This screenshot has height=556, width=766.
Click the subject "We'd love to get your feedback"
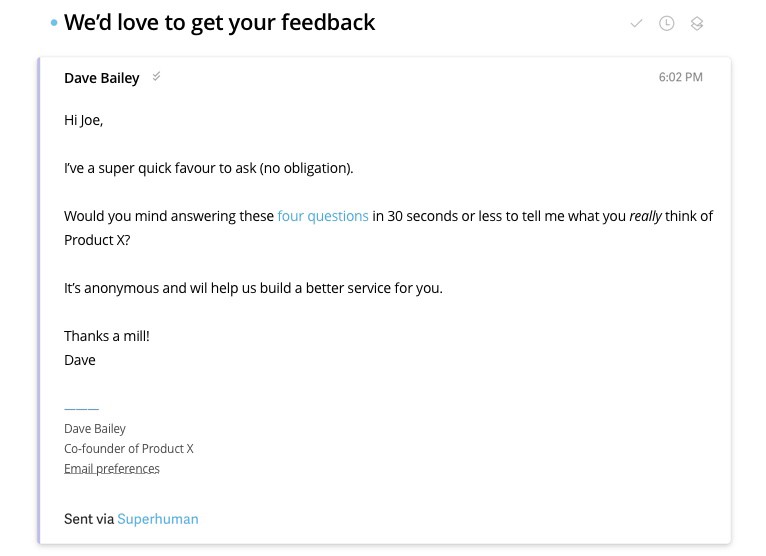[220, 22]
